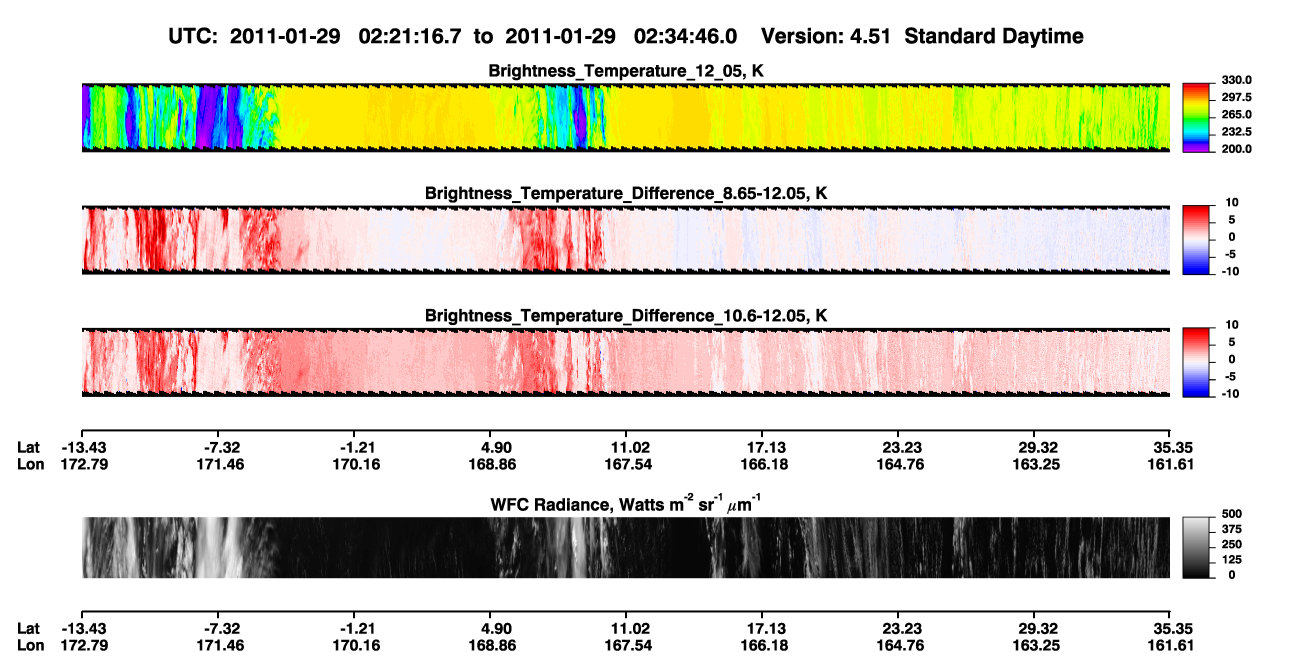Click the UTC time range title text
The width and height of the screenshot is (1300, 667).
(455, 37)
